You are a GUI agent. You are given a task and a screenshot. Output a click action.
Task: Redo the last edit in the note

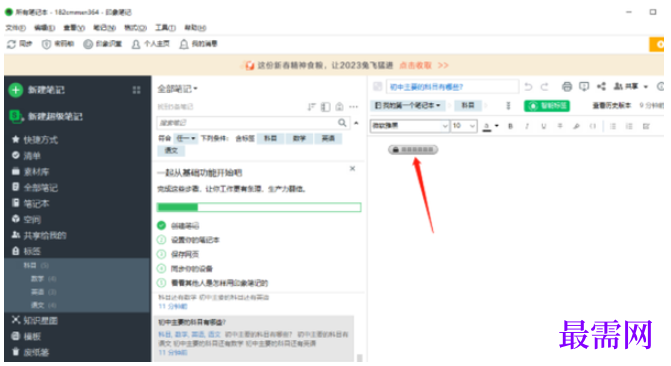pyautogui.click(x=544, y=87)
